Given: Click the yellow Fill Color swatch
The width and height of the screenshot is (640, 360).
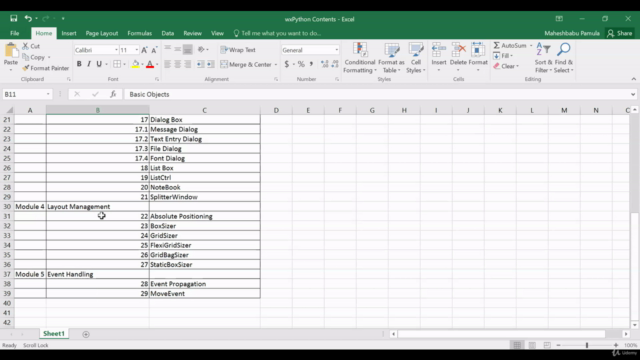Looking at the screenshot, I should tap(136, 64).
